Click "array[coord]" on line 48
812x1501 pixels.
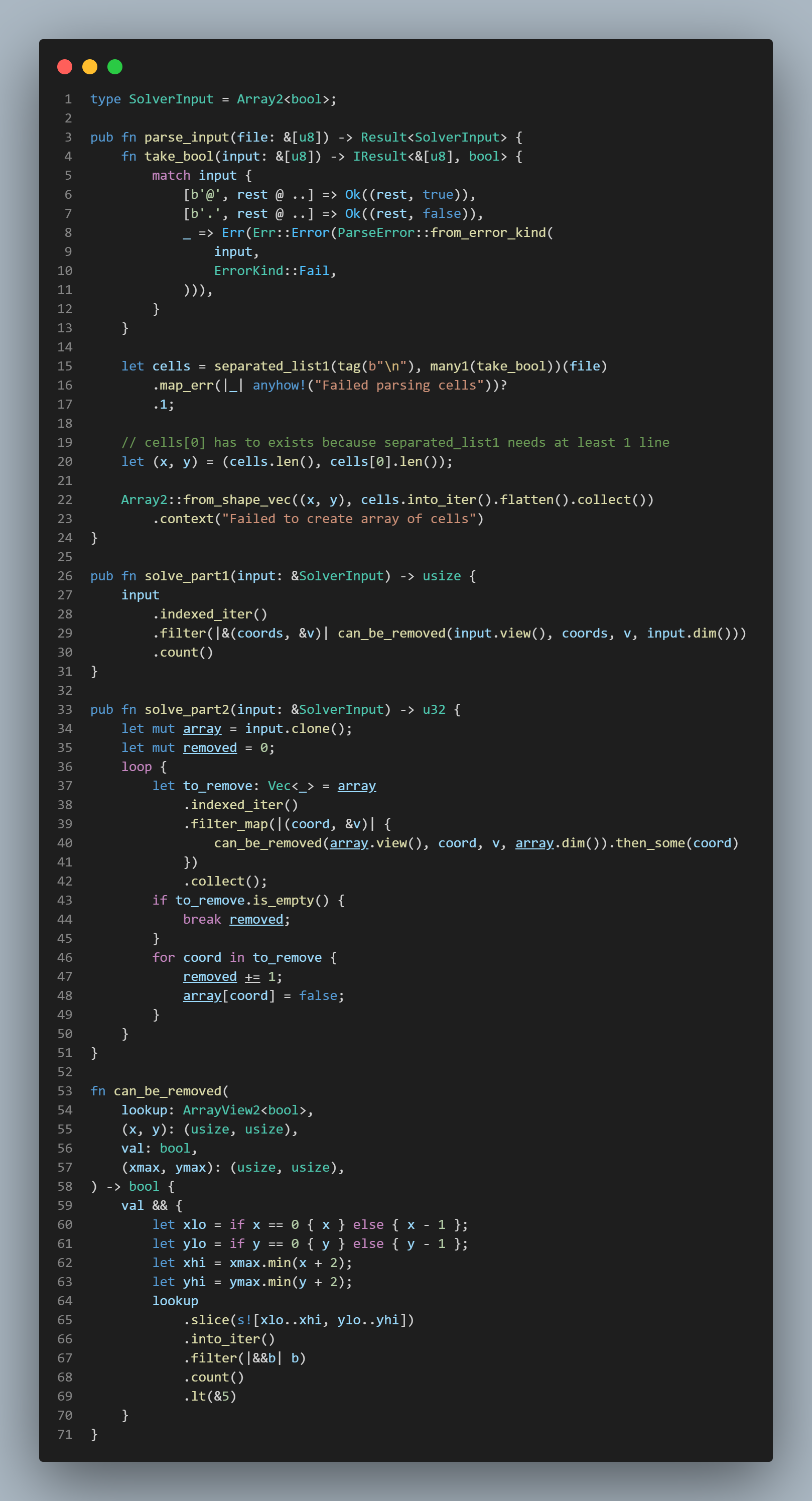click(x=229, y=996)
